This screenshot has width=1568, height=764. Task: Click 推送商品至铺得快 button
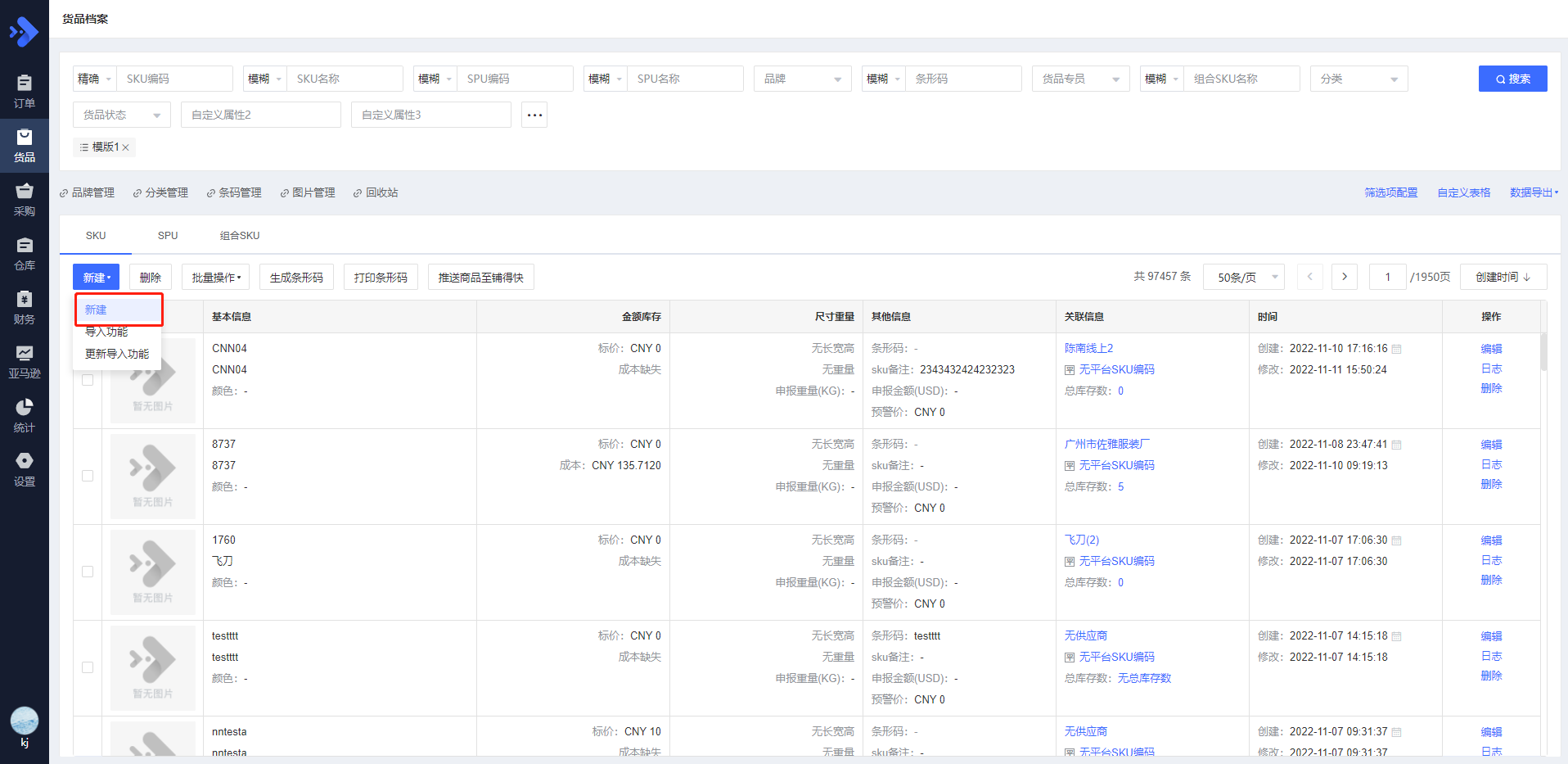coord(481,278)
